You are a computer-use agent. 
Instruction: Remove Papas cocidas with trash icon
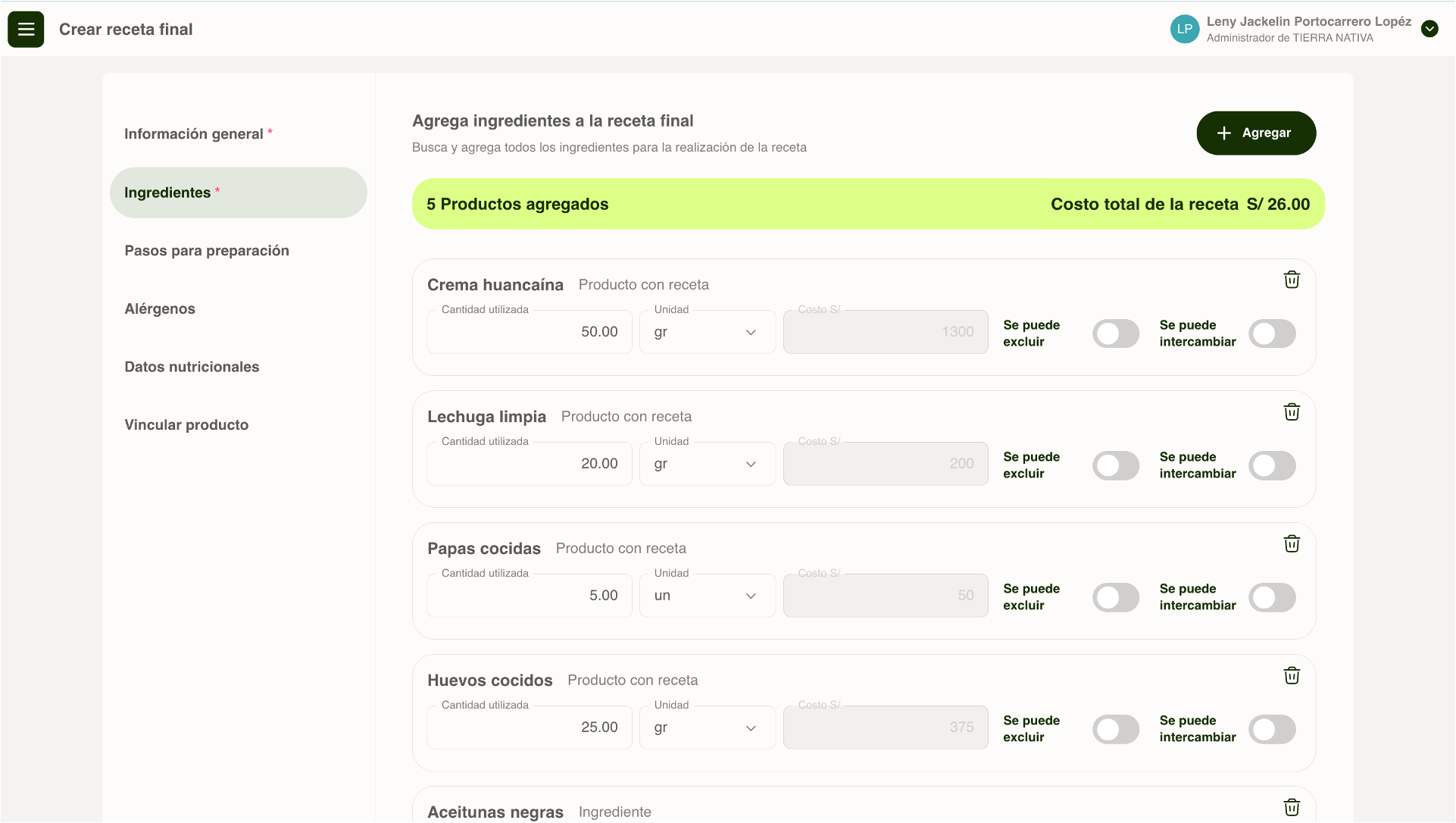point(1292,543)
